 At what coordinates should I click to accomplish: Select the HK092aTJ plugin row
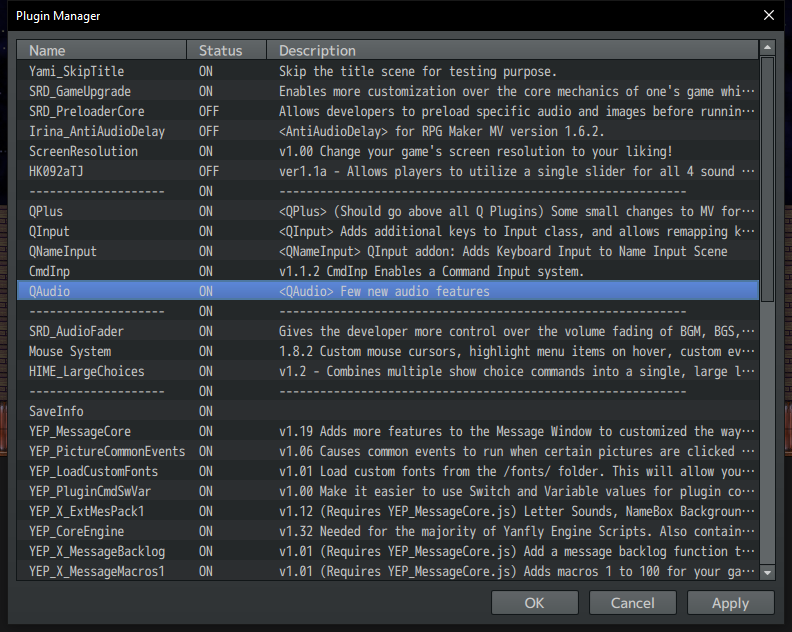click(387, 171)
